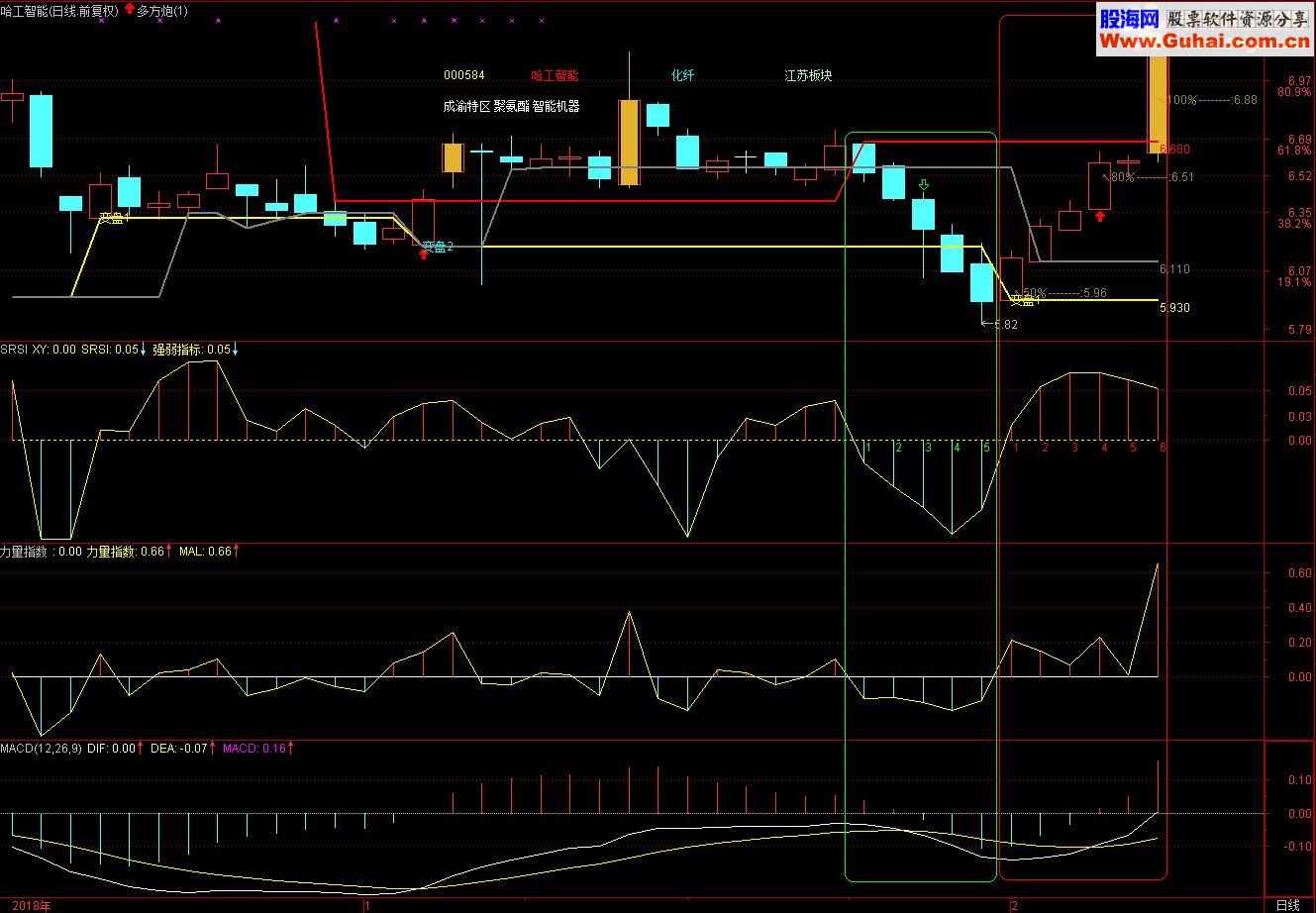The height and width of the screenshot is (913, 1316).
Task: Click the red up arrow near 6.35 level
Action: click(1100, 215)
